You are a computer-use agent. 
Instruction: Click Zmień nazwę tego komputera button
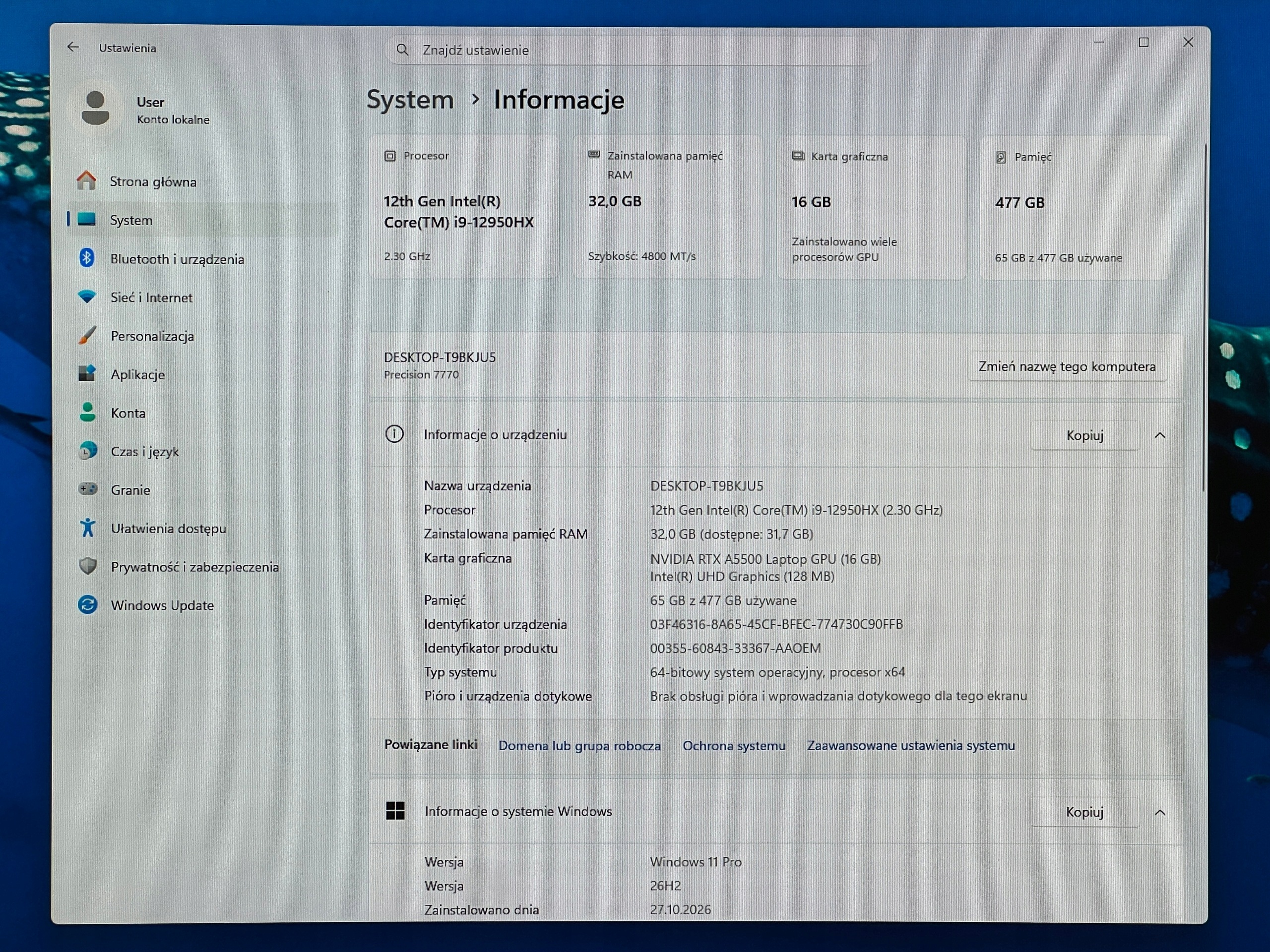tap(1067, 366)
